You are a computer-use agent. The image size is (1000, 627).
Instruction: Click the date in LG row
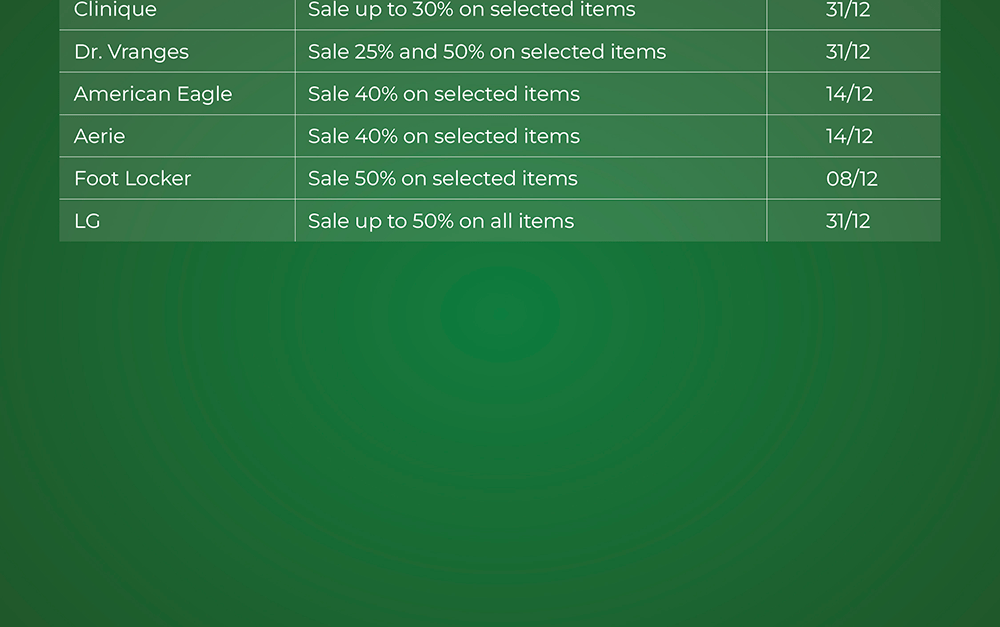tap(848, 221)
